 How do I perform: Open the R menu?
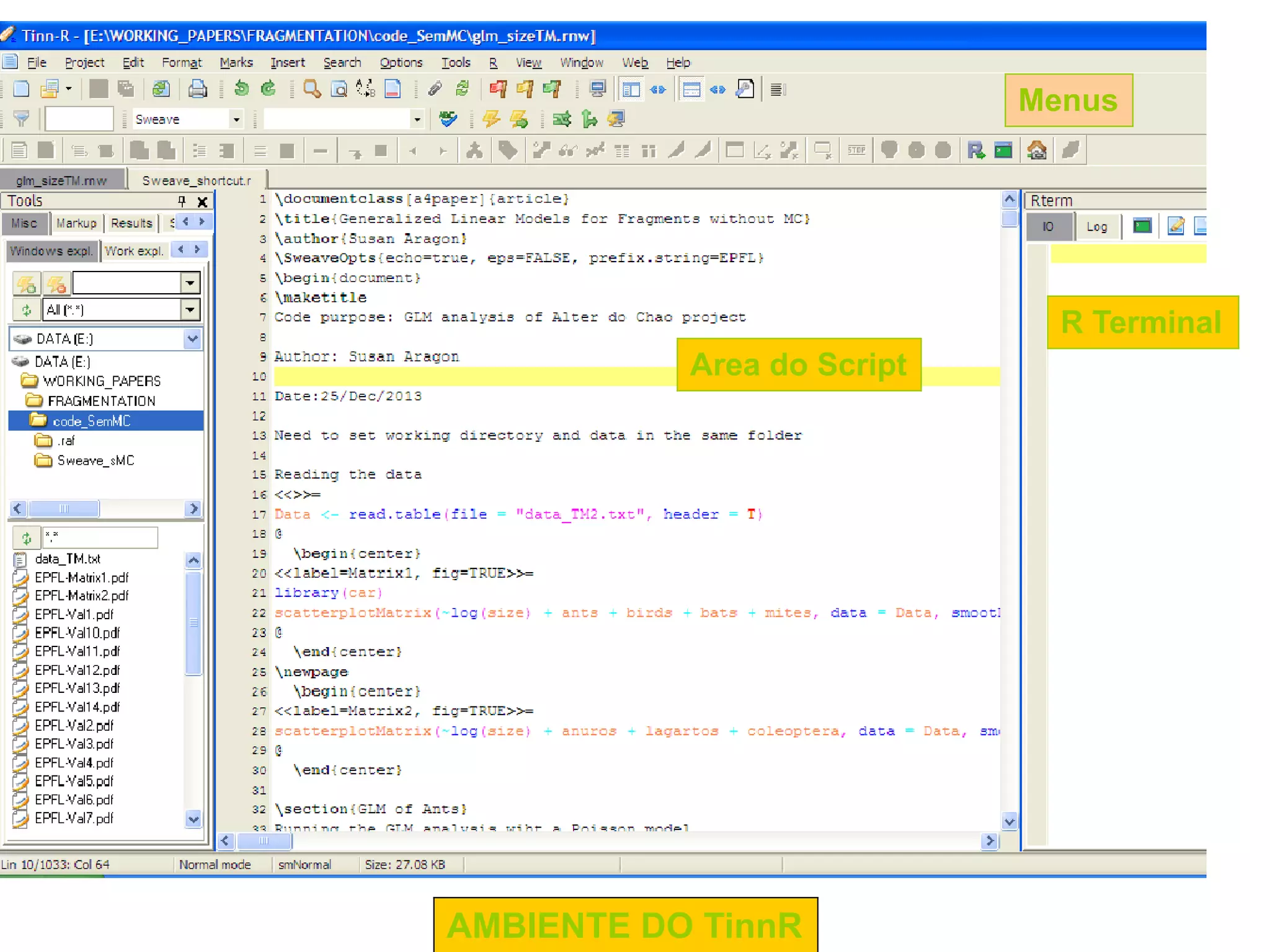tap(493, 63)
